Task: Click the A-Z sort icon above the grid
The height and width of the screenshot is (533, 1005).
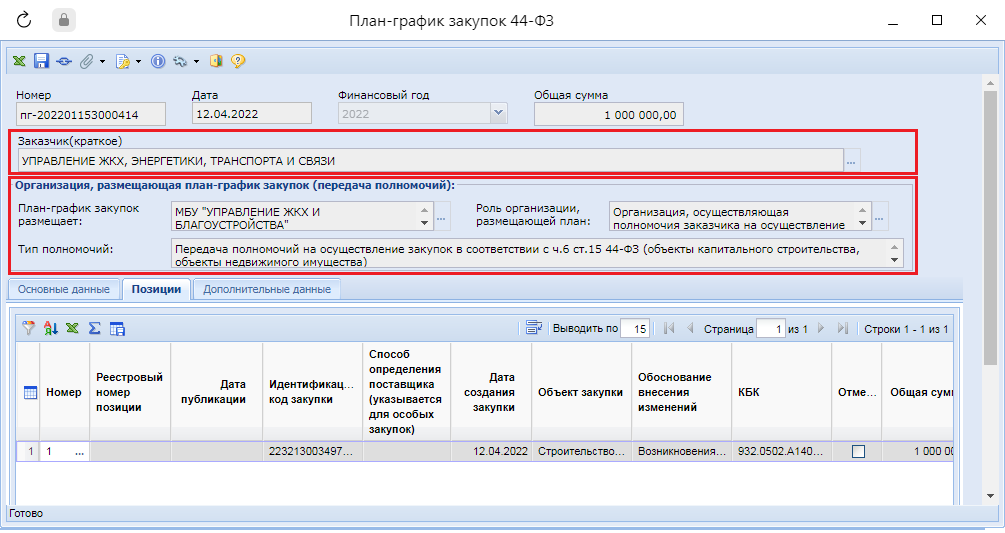Action: tap(51, 328)
